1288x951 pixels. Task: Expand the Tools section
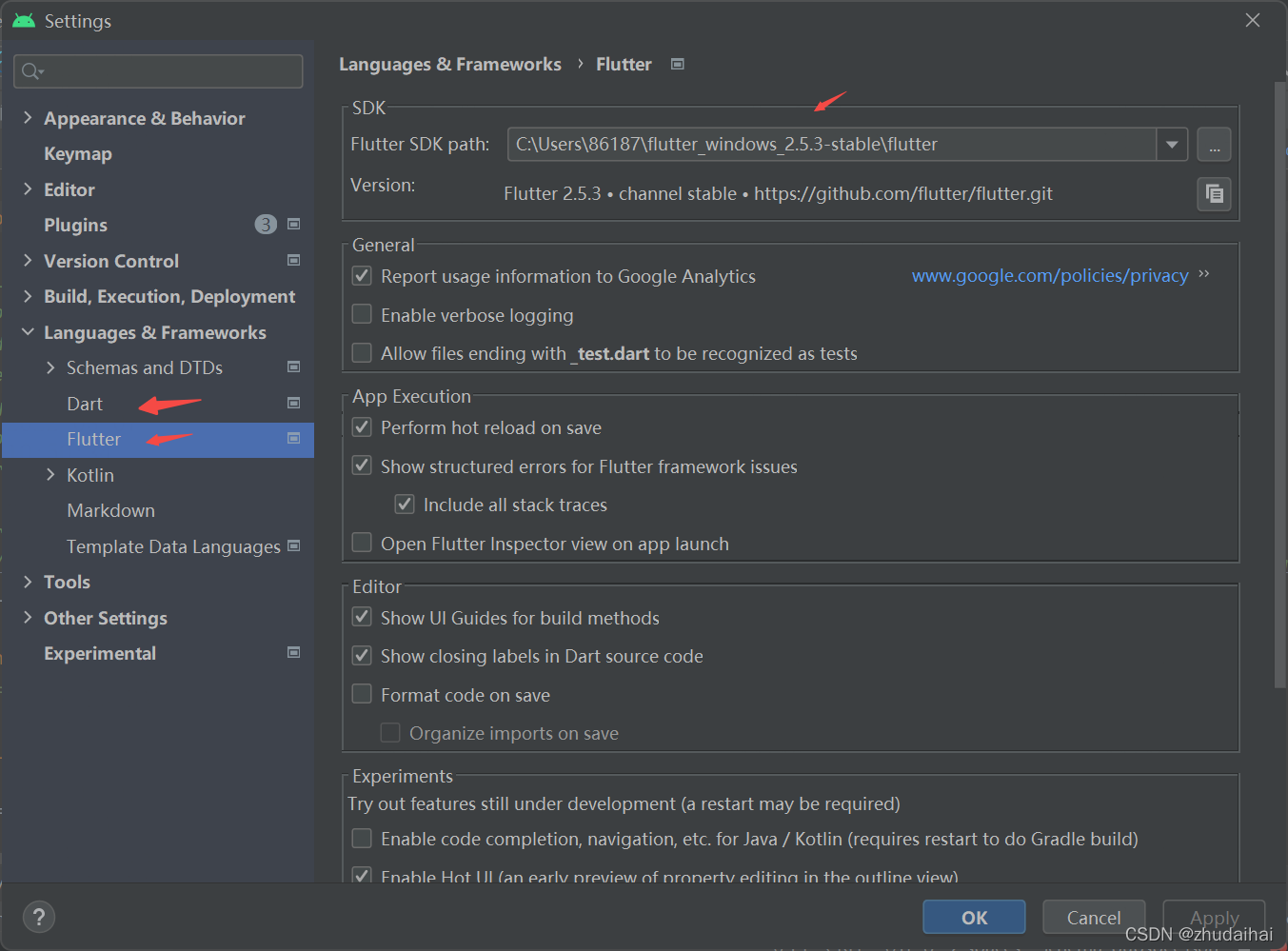28,582
